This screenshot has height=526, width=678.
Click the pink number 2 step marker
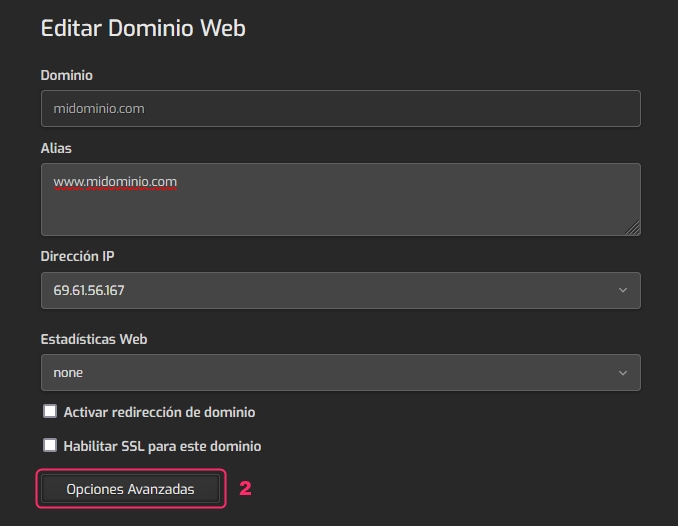point(245,490)
